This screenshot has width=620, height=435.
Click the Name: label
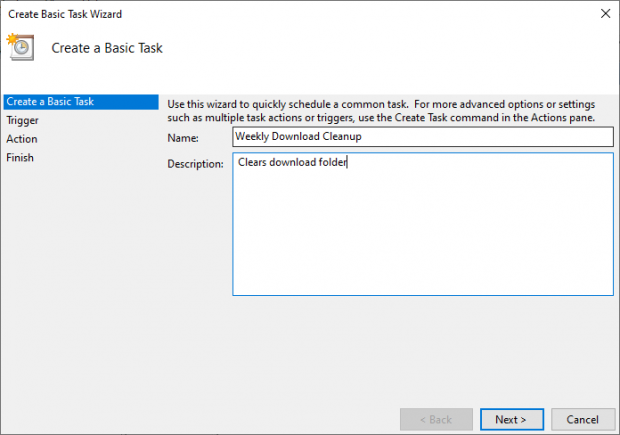(x=183, y=138)
